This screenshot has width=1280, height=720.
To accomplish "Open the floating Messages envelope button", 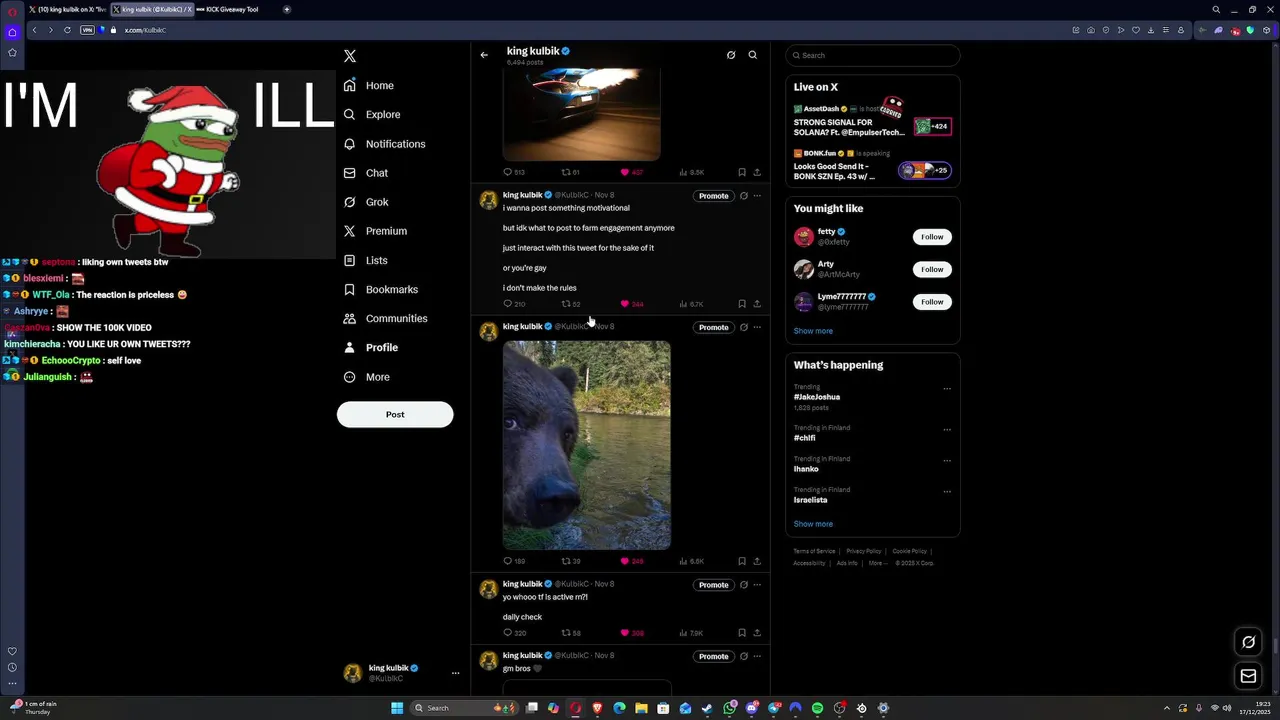I will coord(1248,676).
